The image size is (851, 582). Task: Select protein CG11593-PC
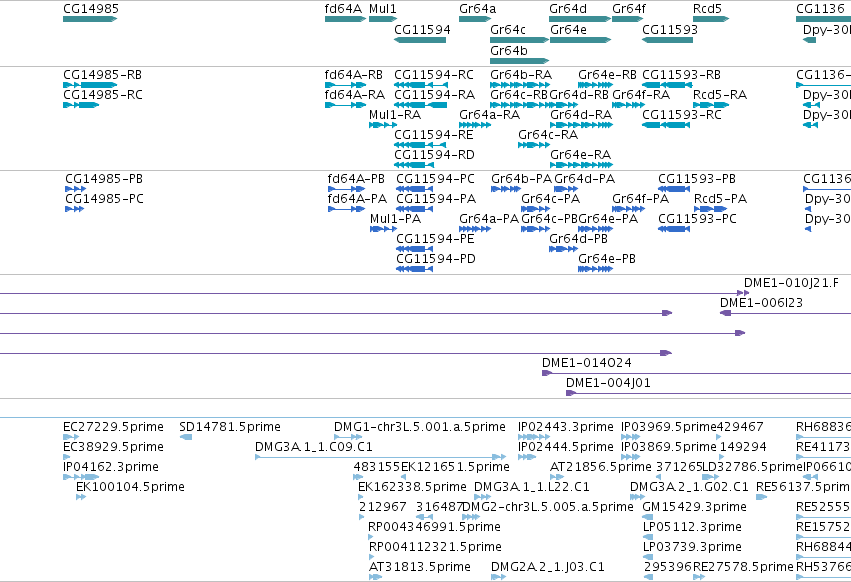(x=674, y=229)
